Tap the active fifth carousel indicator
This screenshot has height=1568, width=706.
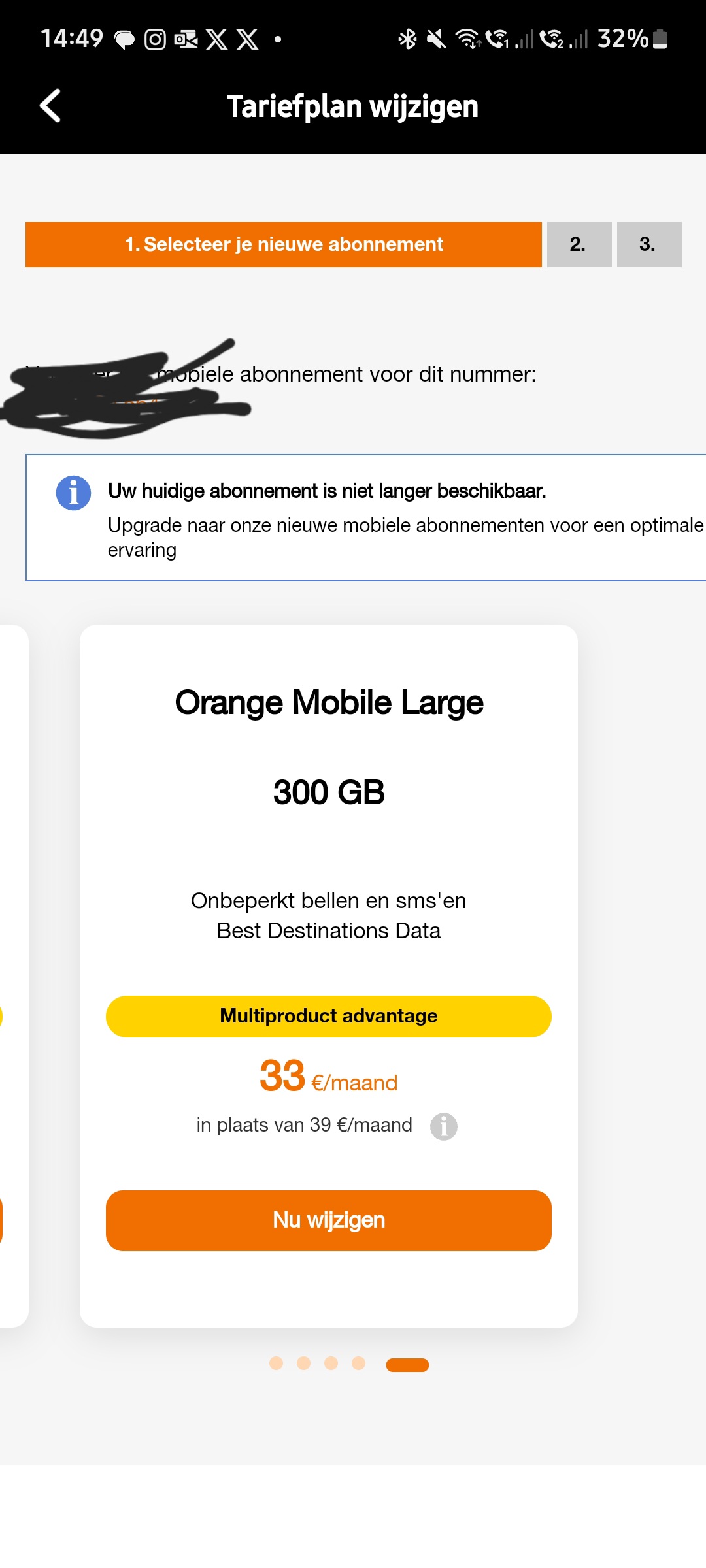[407, 1364]
